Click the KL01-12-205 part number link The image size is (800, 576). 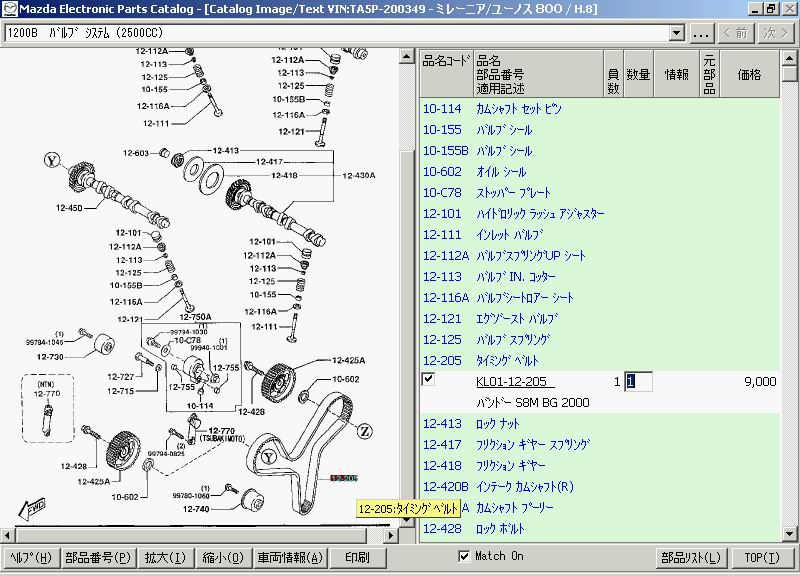coord(514,382)
